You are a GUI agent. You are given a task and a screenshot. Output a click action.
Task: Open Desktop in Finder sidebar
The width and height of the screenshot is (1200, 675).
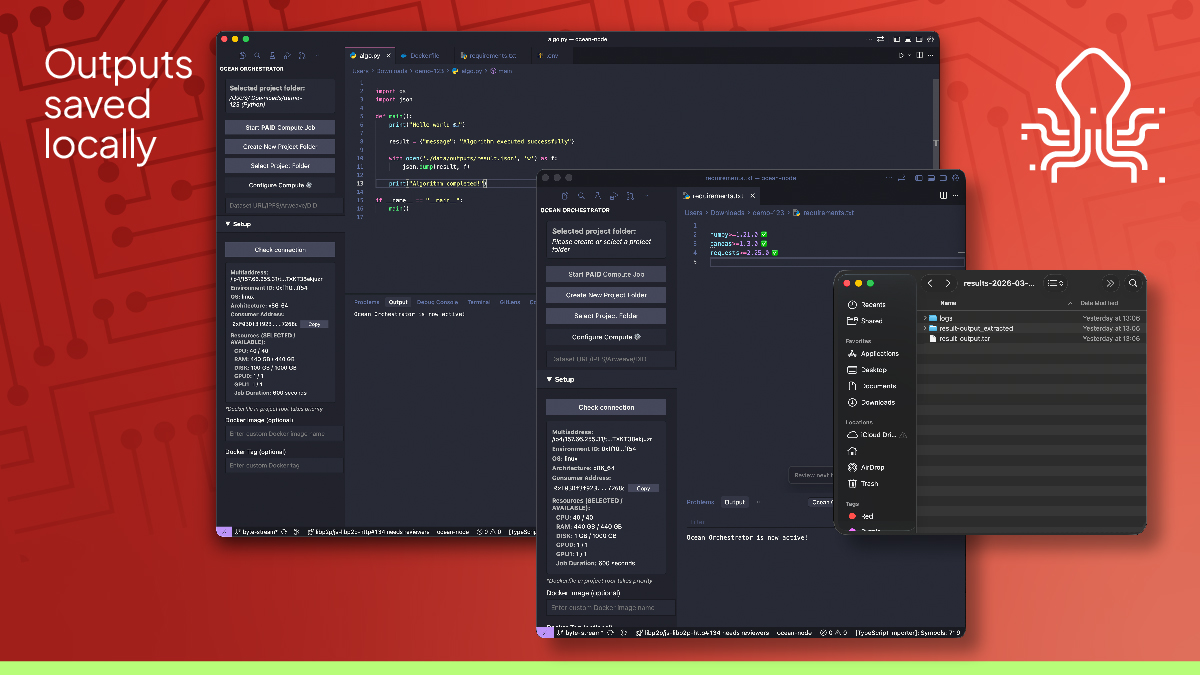click(867, 369)
